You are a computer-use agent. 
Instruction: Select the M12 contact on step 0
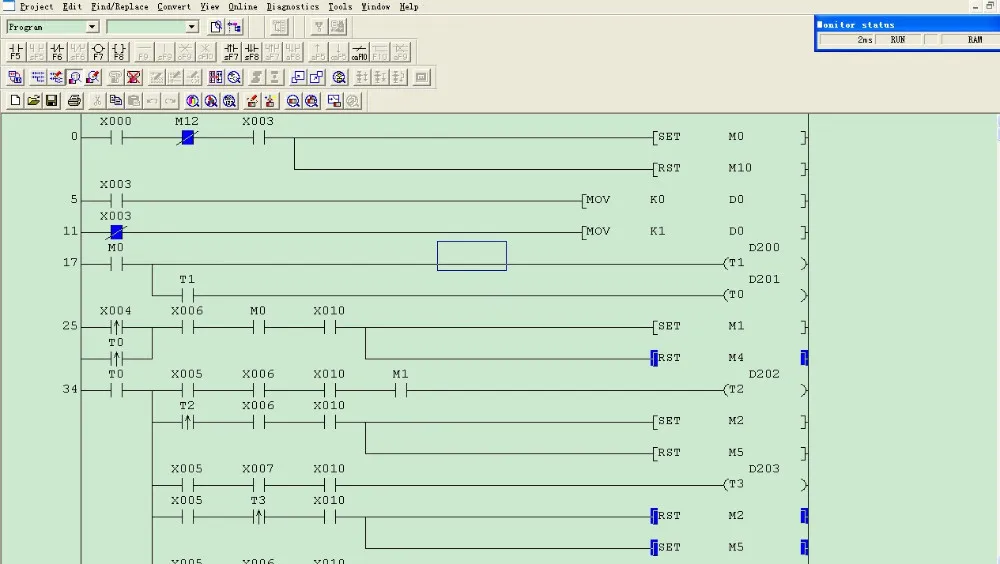click(x=187, y=137)
